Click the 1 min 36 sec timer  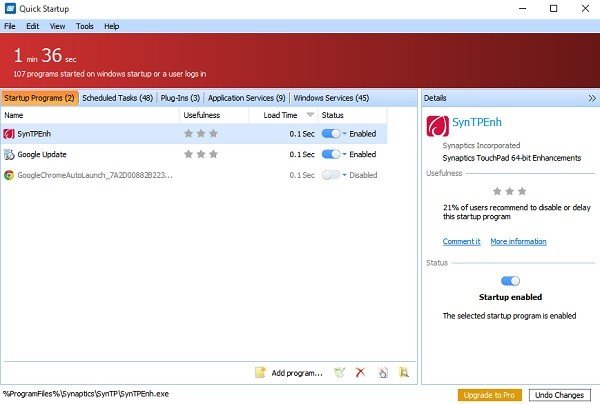(45, 55)
